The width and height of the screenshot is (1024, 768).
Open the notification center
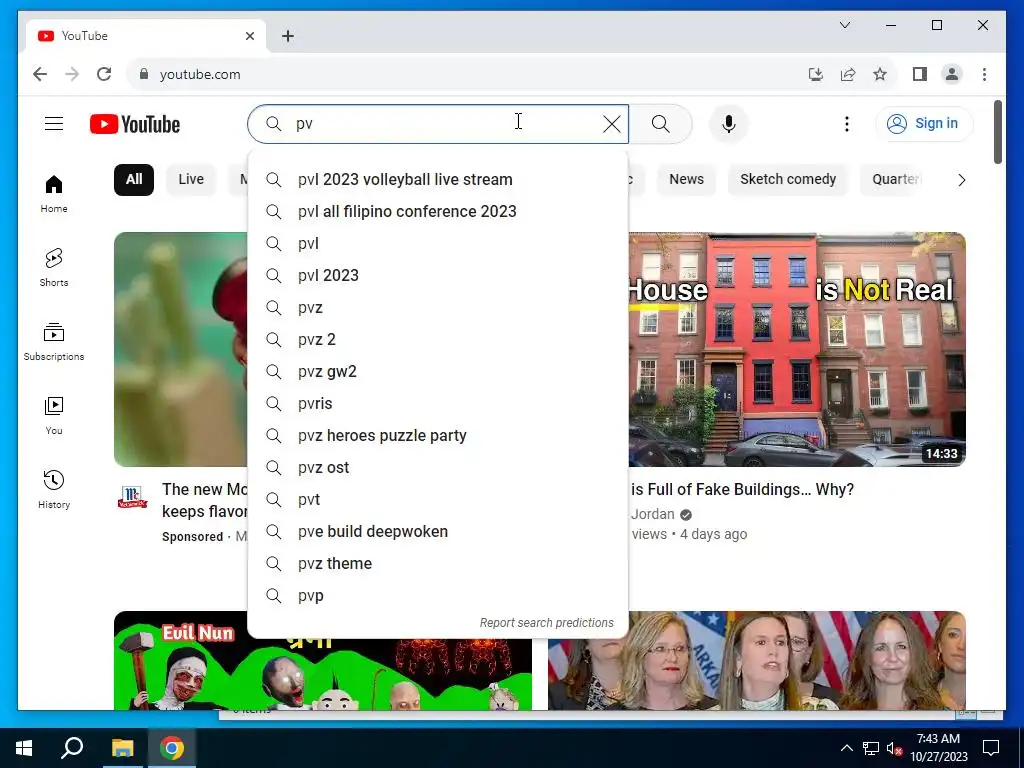click(x=991, y=748)
